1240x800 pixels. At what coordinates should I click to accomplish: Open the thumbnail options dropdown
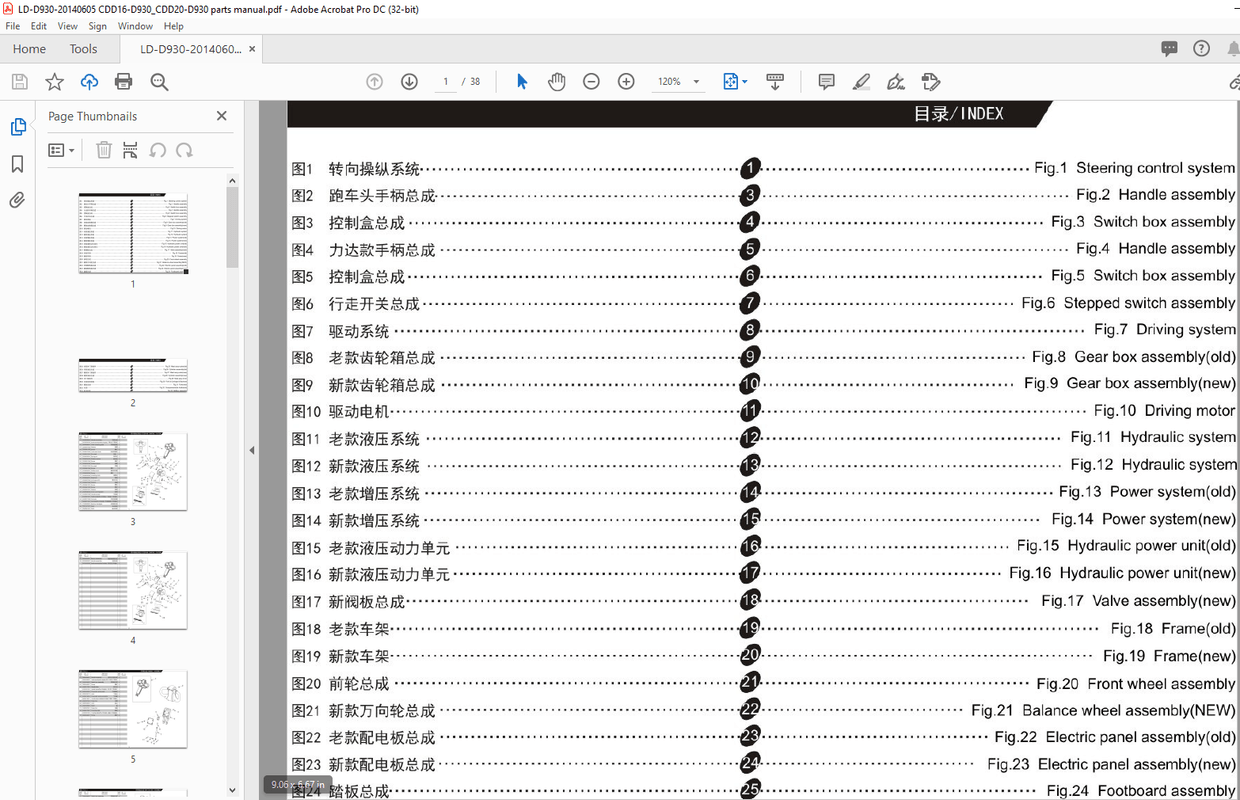[x=60, y=150]
